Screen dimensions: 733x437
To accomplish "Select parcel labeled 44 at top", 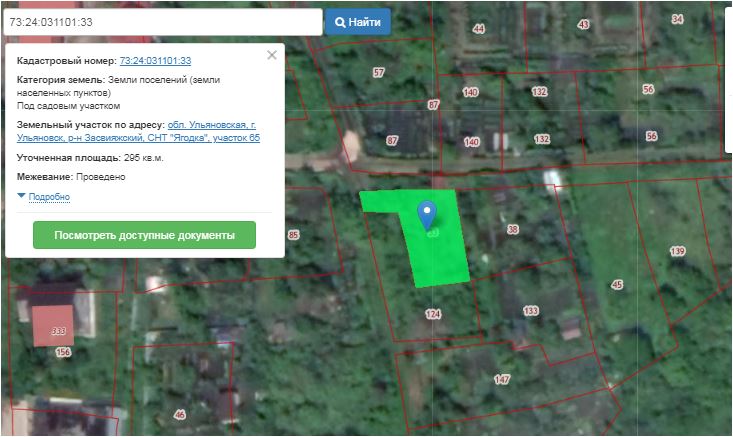I will [478, 29].
